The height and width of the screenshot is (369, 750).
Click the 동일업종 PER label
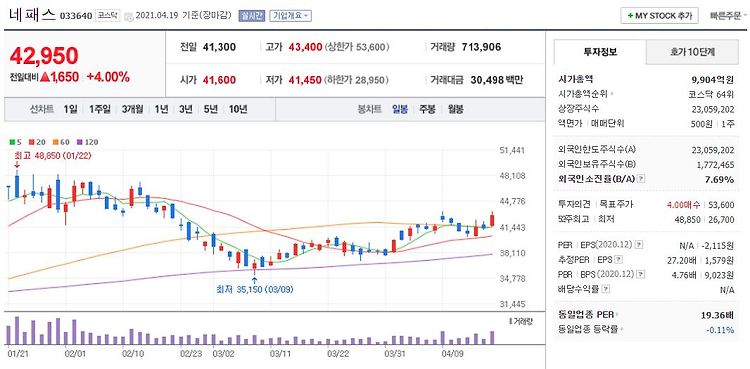point(586,315)
